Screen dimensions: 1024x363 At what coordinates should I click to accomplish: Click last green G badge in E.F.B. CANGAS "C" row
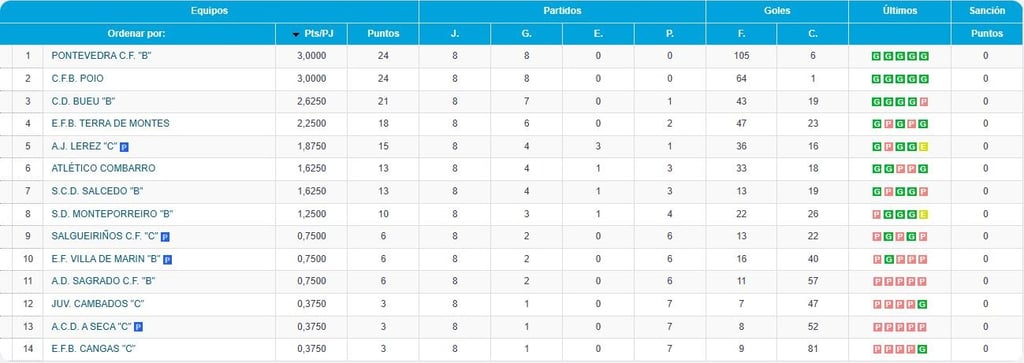[923, 349]
